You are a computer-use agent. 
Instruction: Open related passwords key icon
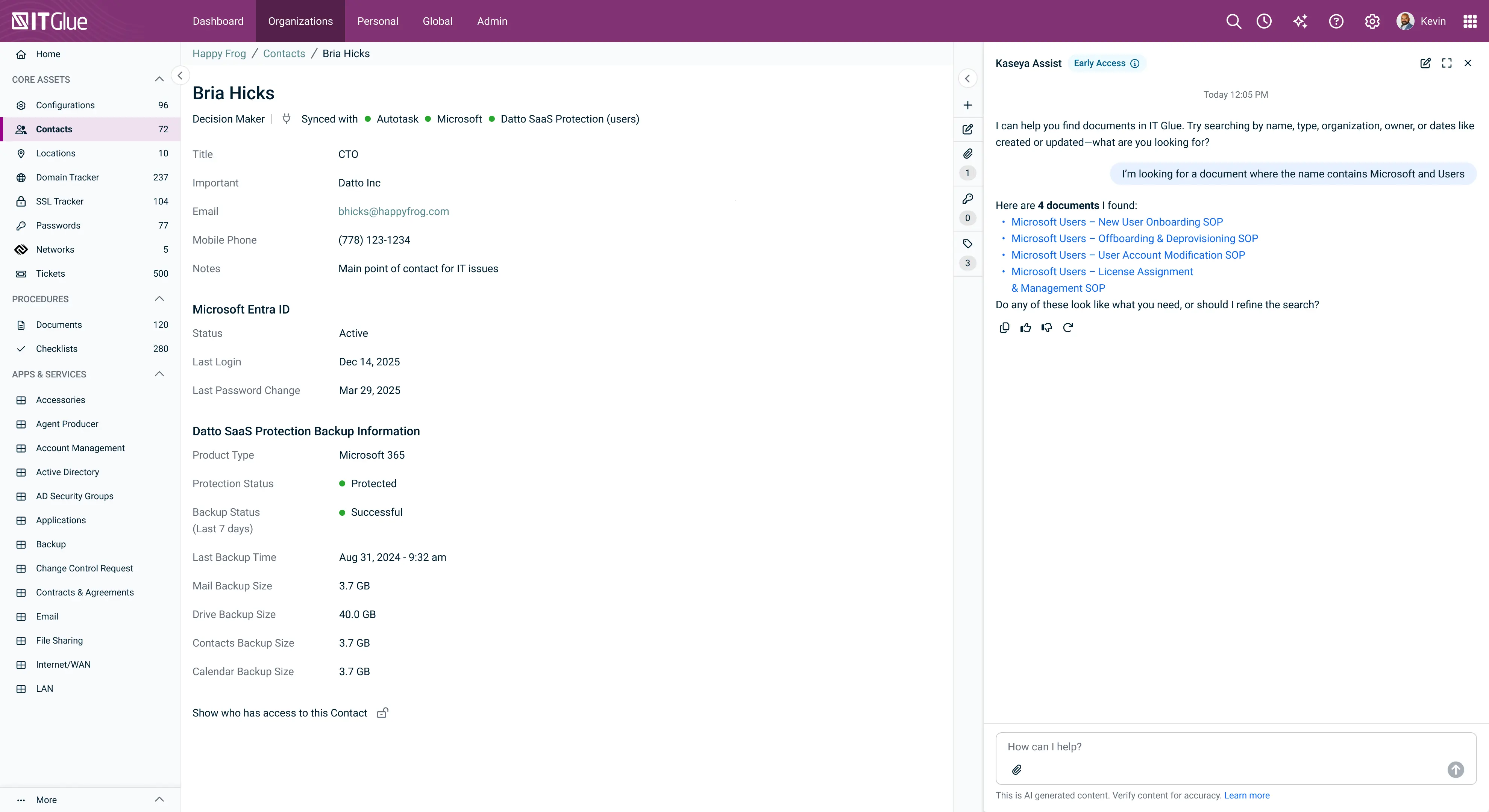967,199
